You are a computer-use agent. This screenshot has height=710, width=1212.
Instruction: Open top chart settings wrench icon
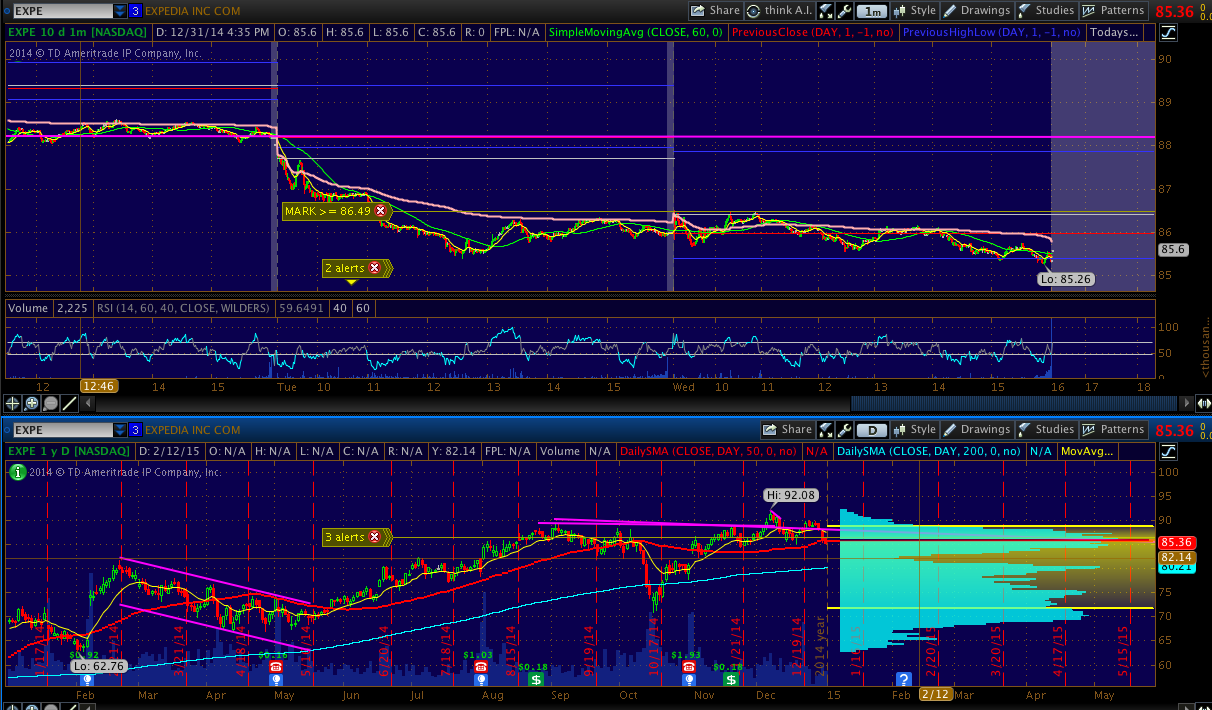click(x=844, y=11)
